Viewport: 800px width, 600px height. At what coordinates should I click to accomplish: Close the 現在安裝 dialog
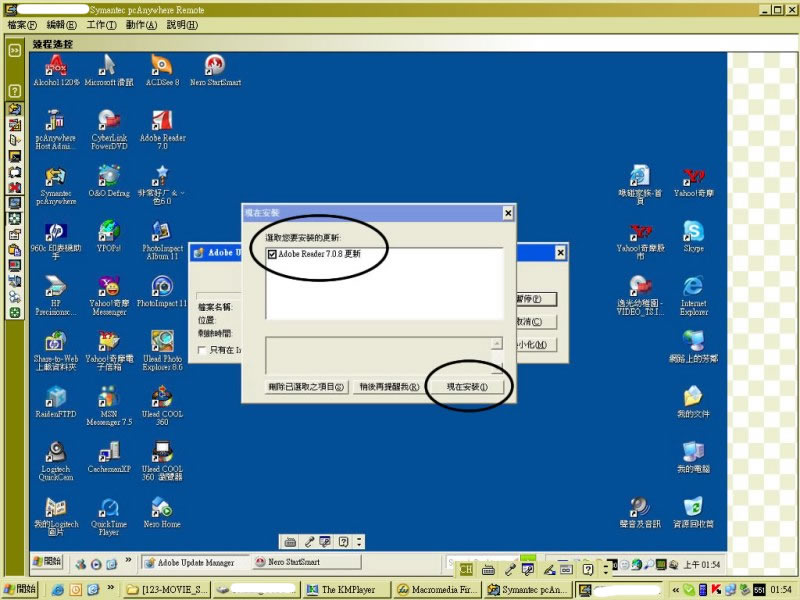point(508,213)
